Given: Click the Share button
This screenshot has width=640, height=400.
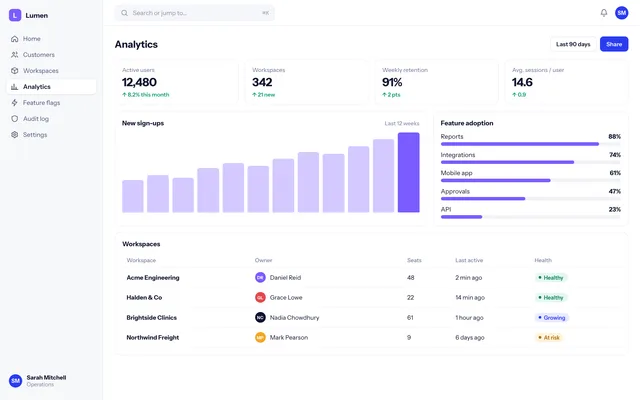Looking at the screenshot, I should pos(614,44).
